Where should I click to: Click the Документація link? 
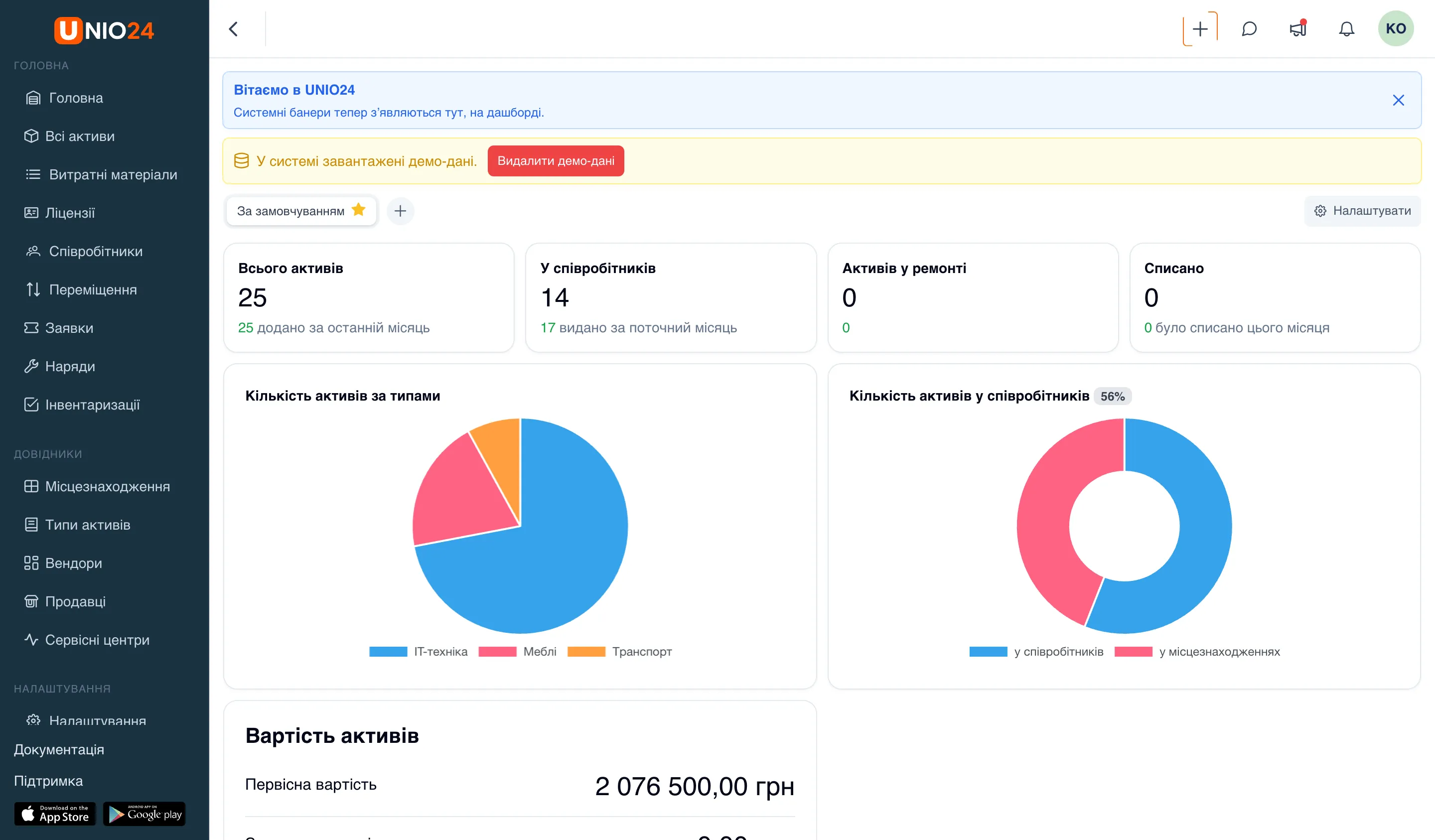(59, 749)
